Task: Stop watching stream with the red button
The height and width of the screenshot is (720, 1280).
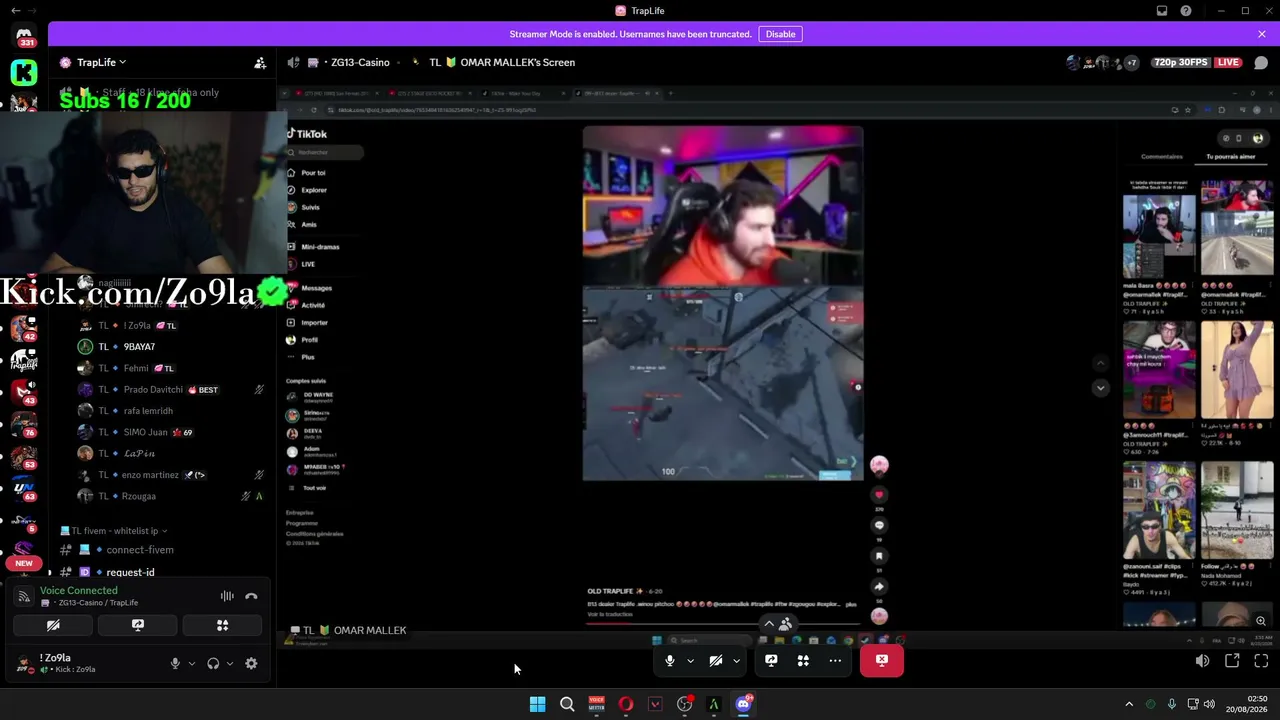Action: tap(881, 660)
